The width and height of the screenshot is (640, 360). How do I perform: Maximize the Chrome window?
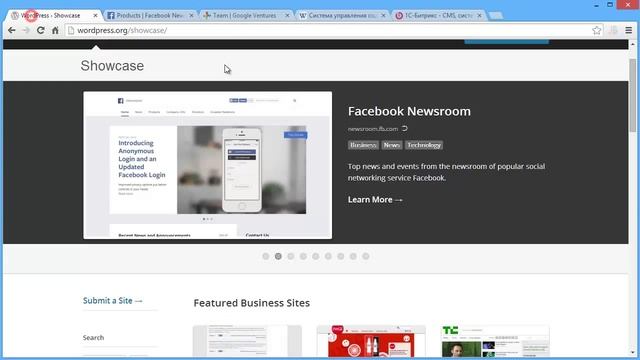[x=610, y=5]
